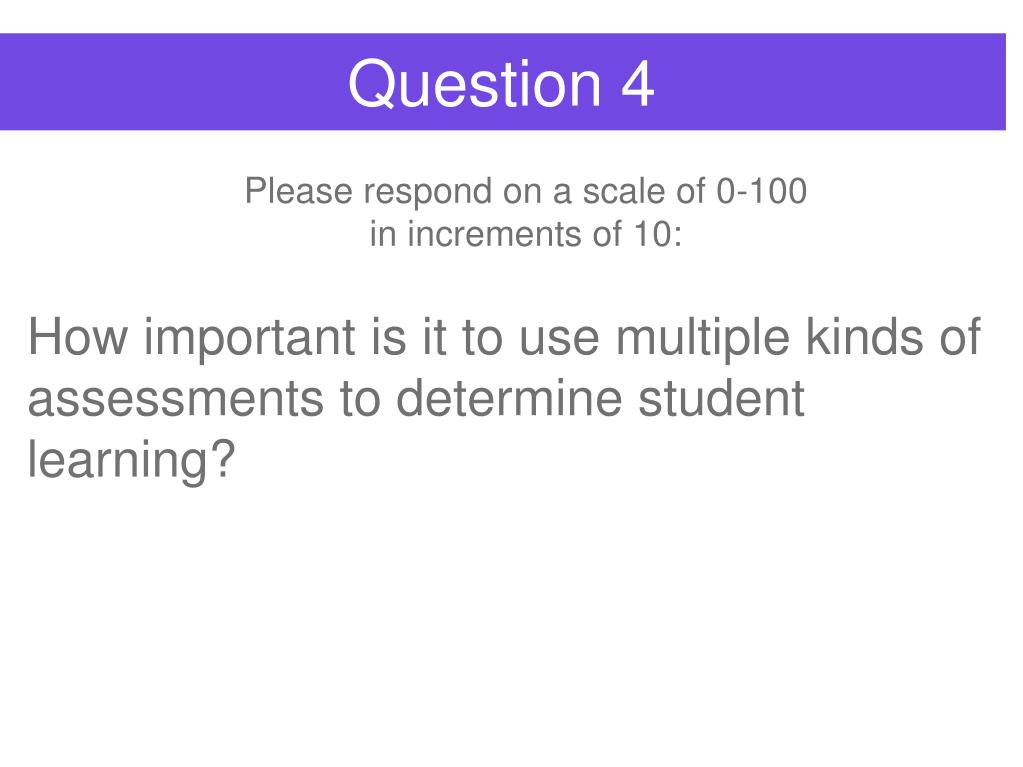Click the "10:" at the subtitle's end
This screenshot has width=1023, height=767.
click(x=658, y=234)
